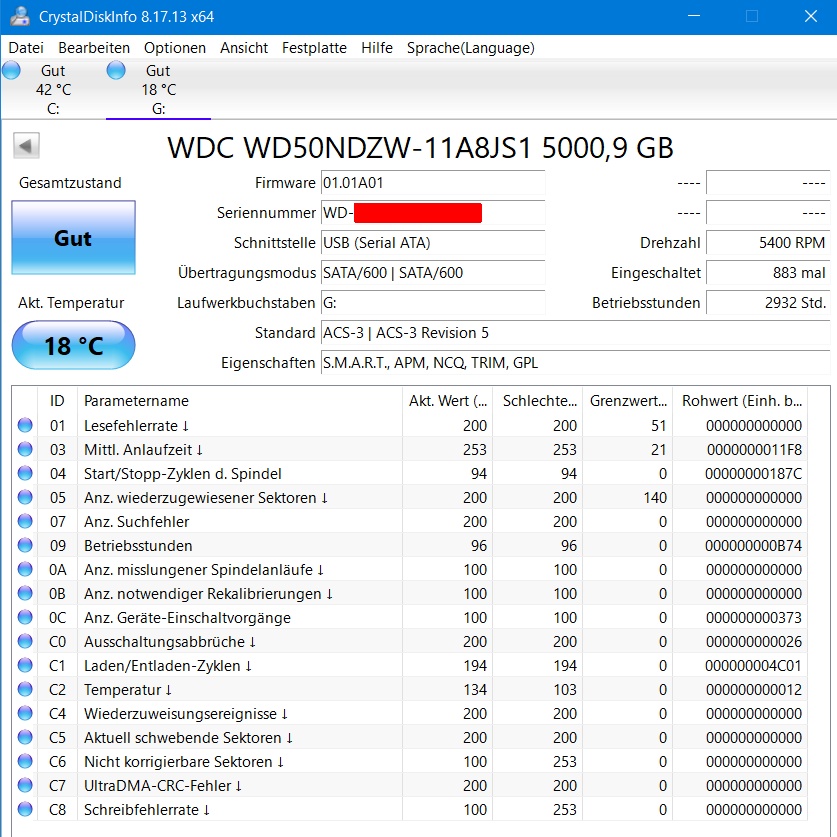Click the CrystalDiskInfo app icon in title bar
Screen dimensions: 837x837
point(20,16)
